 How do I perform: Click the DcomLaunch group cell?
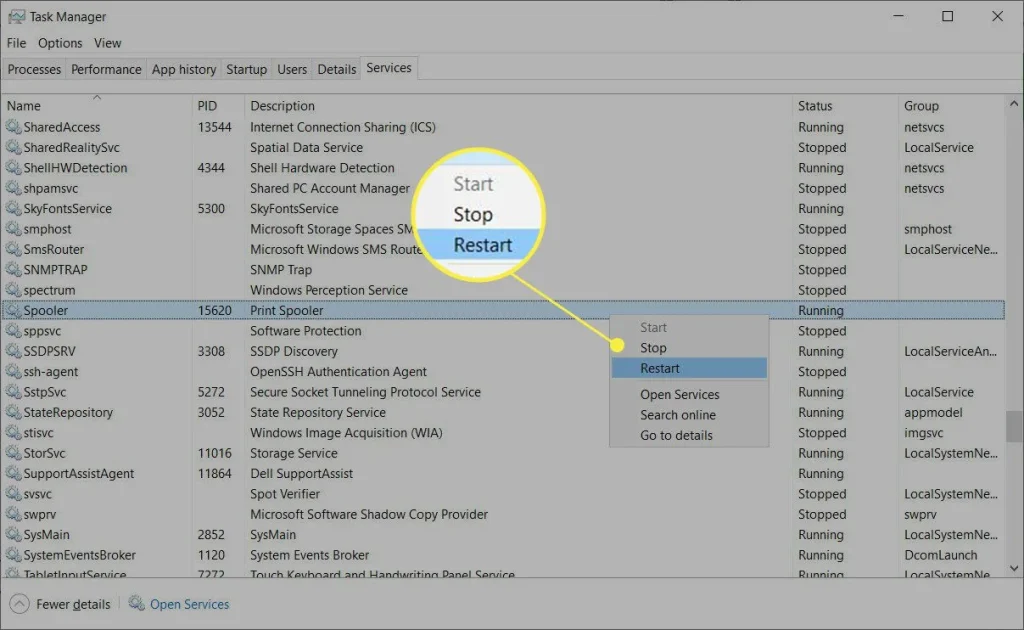[940, 554]
